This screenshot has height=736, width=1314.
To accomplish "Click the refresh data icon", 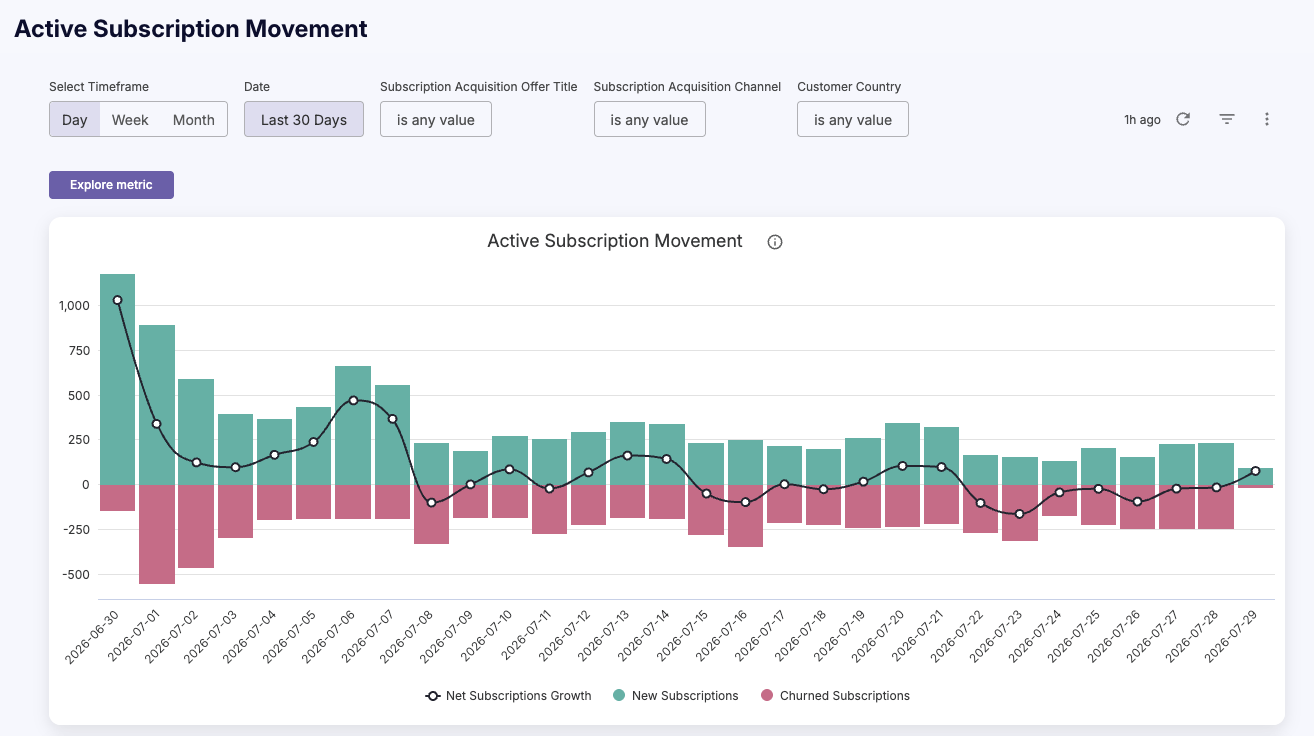I will [x=1183, y=119].
